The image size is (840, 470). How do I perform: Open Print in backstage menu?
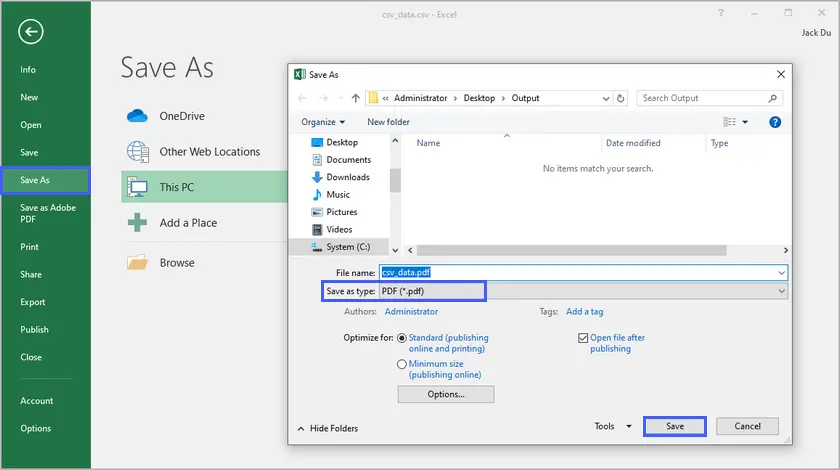click(x=29, y=247)
